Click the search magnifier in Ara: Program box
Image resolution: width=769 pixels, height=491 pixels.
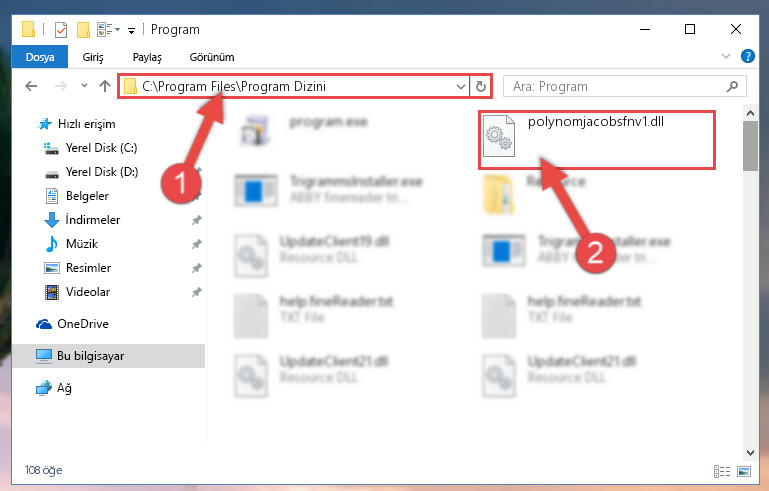point(732,87)
